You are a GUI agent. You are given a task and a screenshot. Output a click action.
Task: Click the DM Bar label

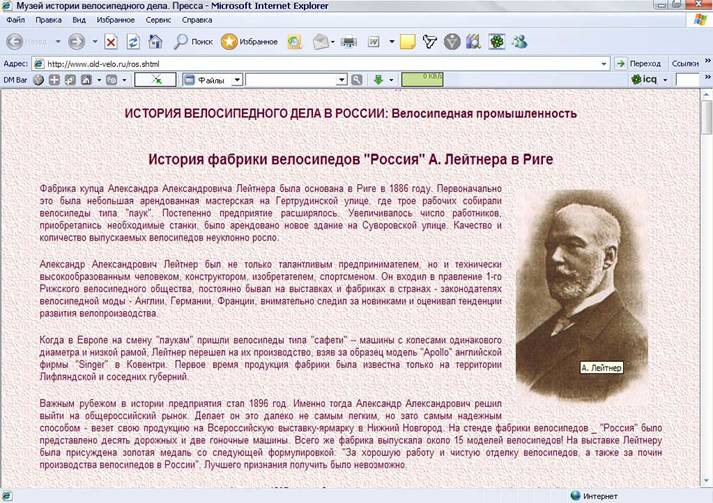(15, 80)
